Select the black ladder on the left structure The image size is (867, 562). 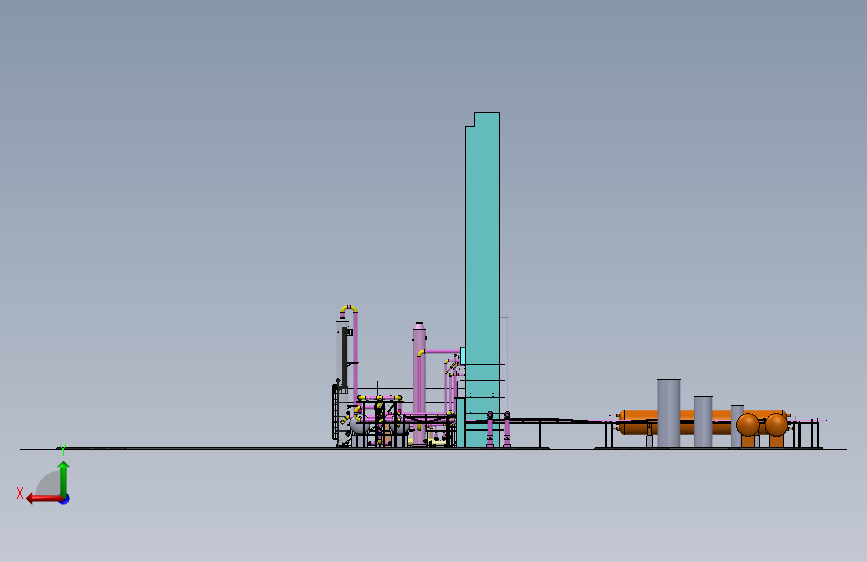tap(335, 412)
